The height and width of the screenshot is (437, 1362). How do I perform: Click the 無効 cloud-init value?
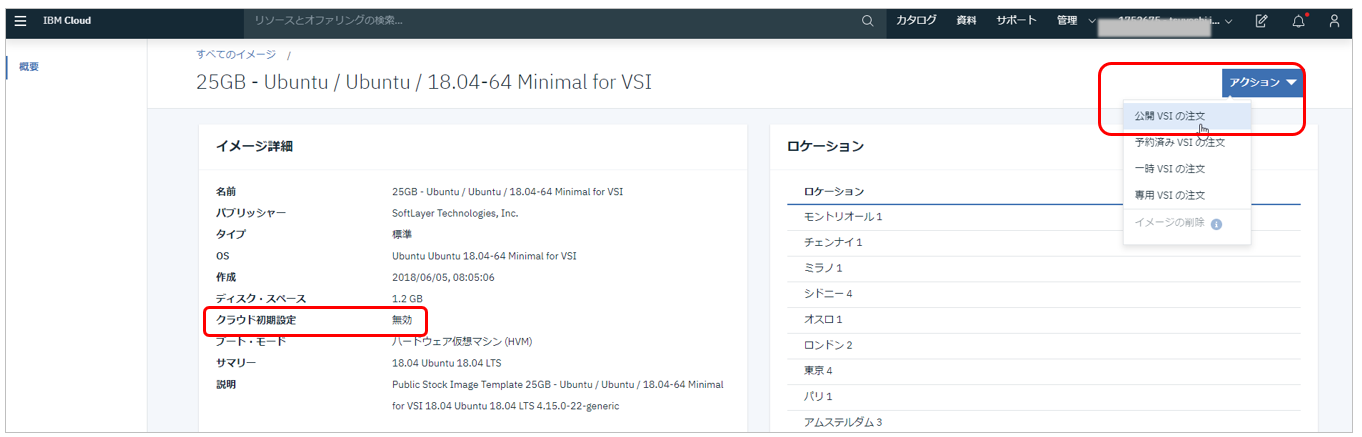click(x=402, y=320)
